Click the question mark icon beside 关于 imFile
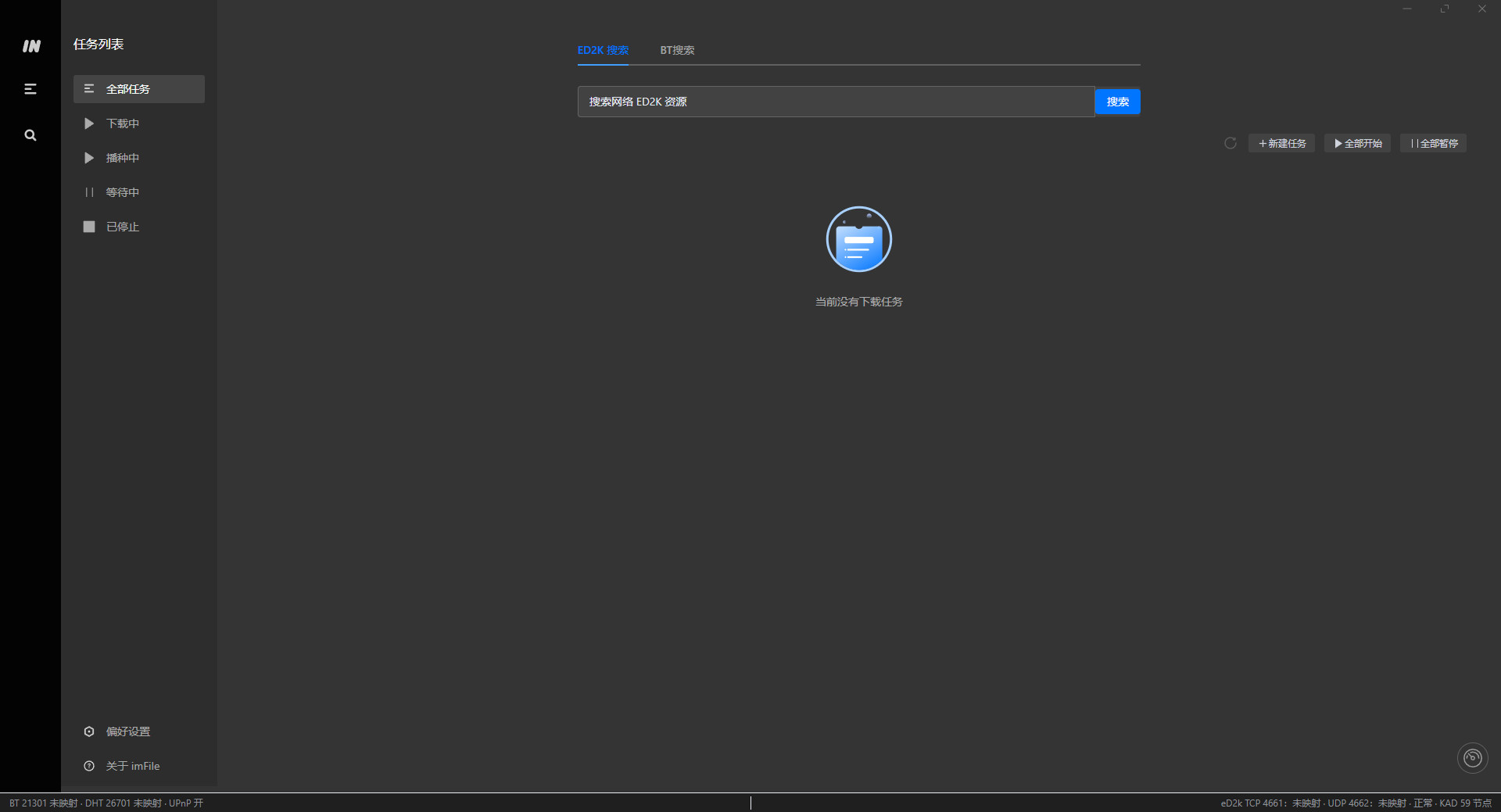The image size is (1501, 812). (89, 766)
